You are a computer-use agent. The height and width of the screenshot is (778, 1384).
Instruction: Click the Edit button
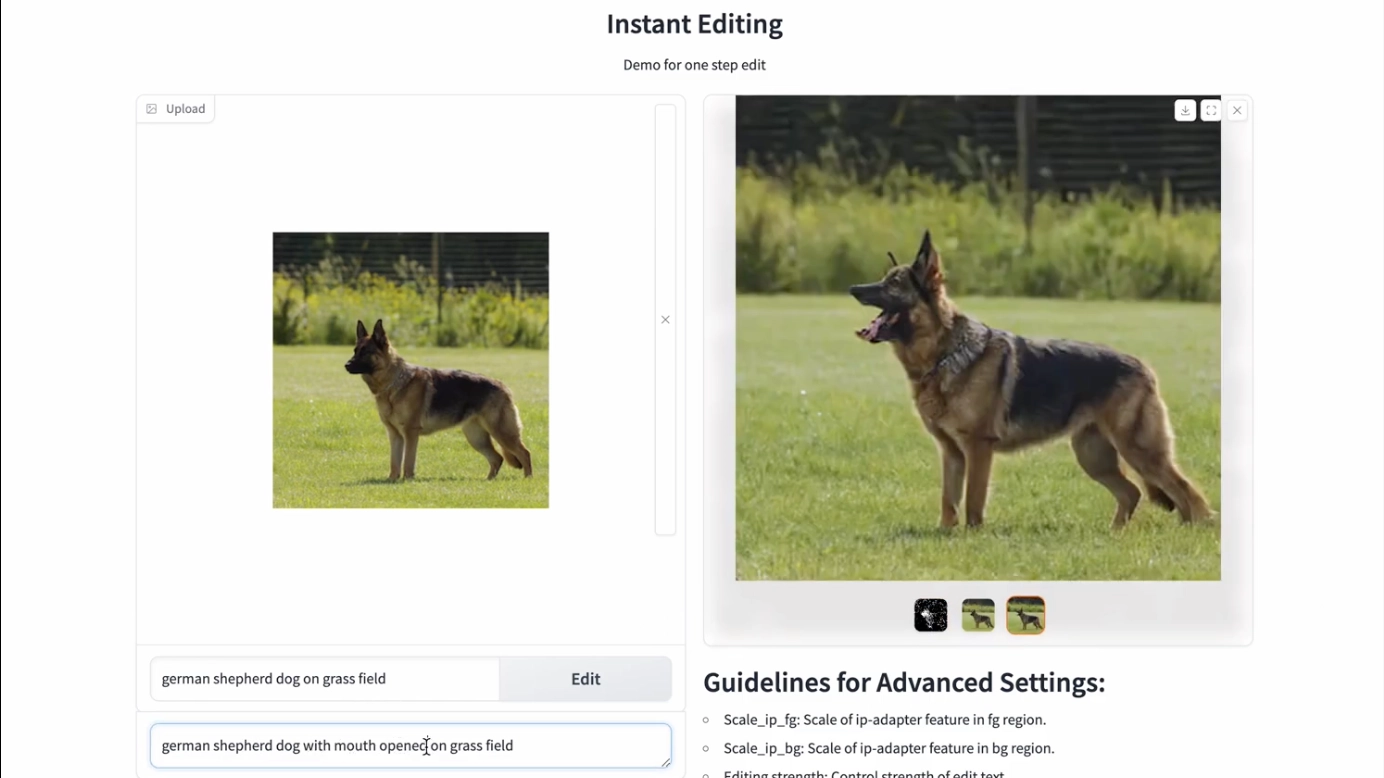click(x=585, y=679)
